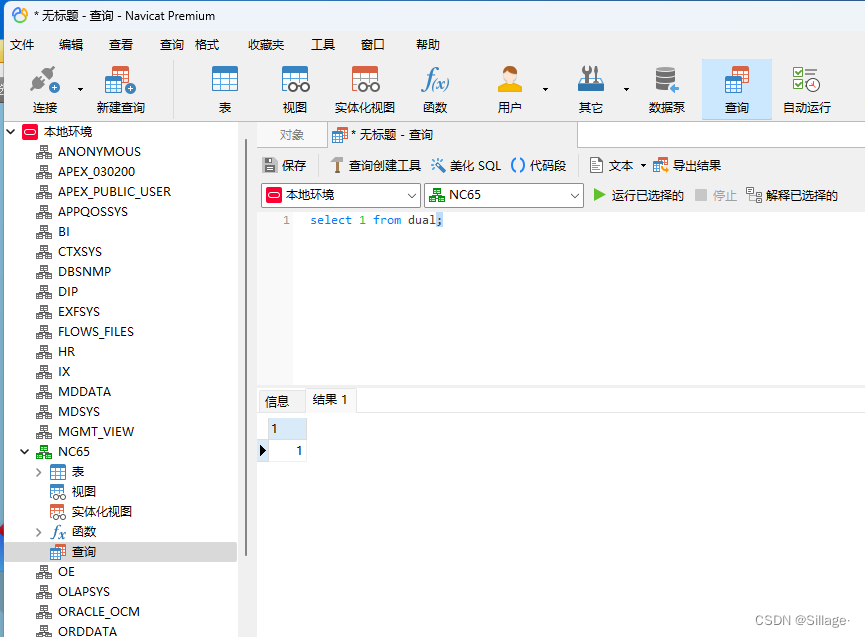Select the 查询 query toolbar icon
This screenshot has width=865, height=637.
coord(736,89)
